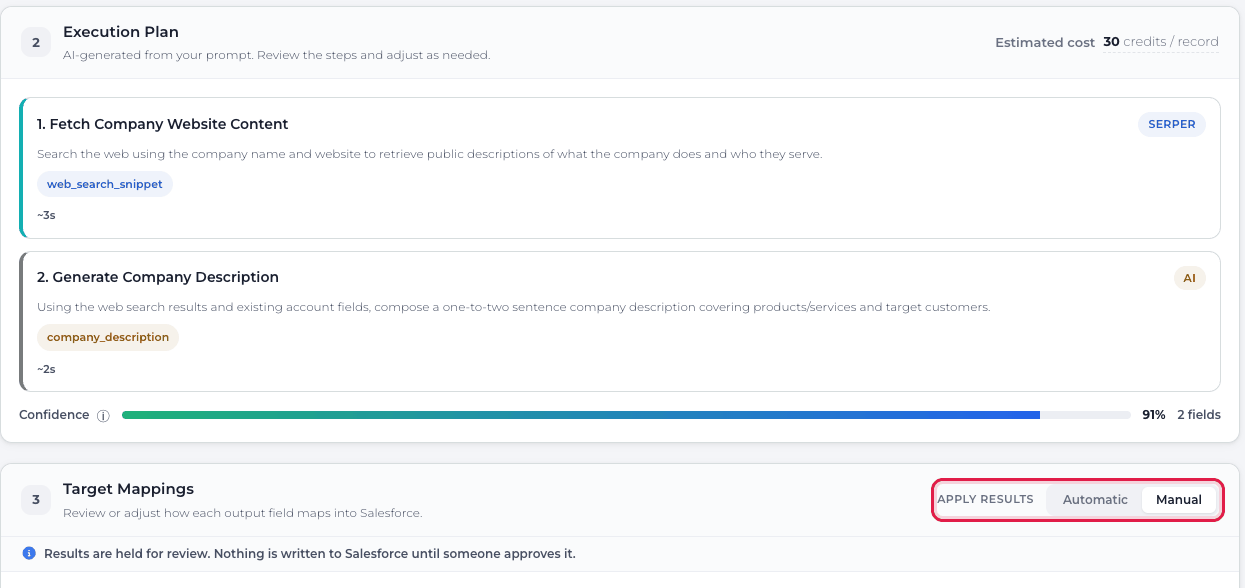Click the SERPER provider badge
Image resolution: width=1245 pixels, height=588 pixels.
click(x=1171, y=125)
